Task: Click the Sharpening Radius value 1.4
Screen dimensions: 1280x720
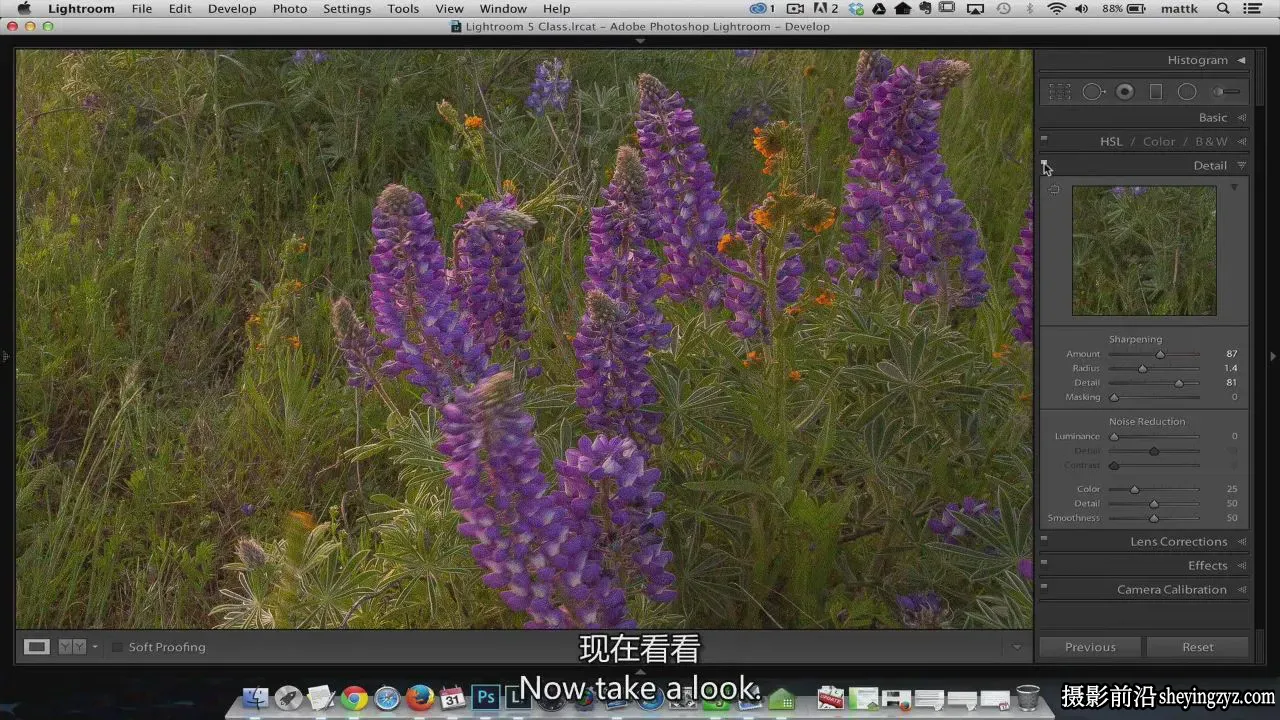Action: (x=1231, y=369)
